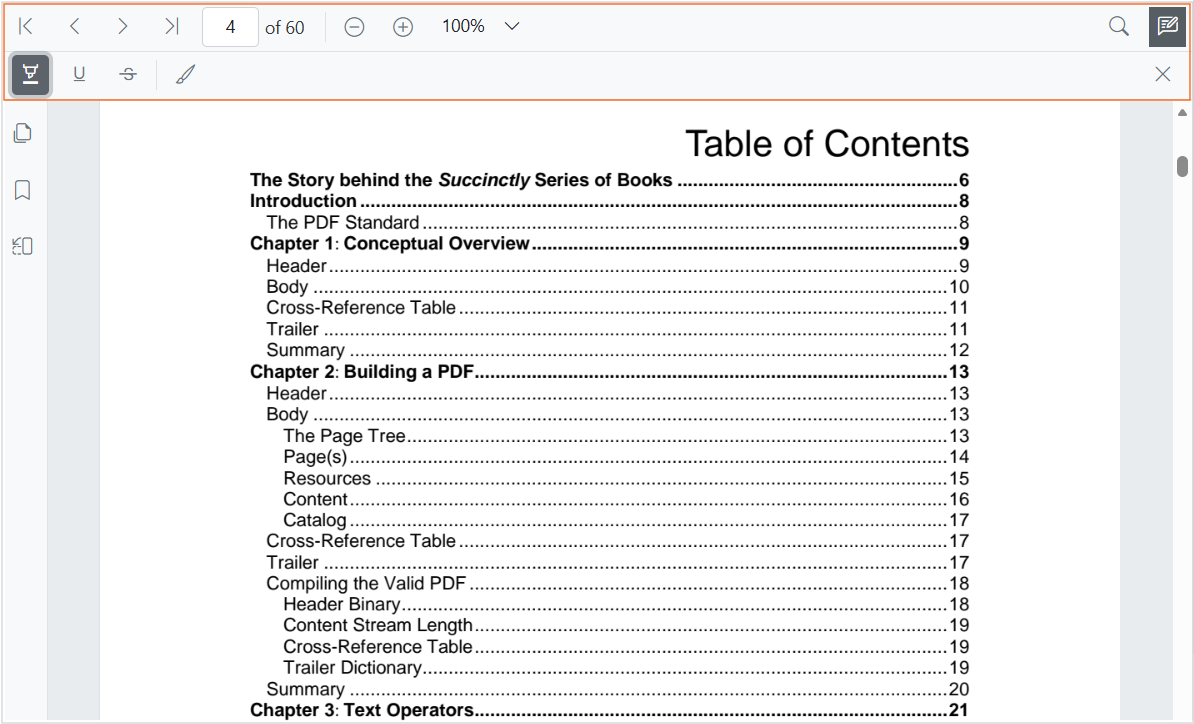Viewport: 1194px width, 724px height.
Task: Click the page number input field
Action: tap(230, 26)
